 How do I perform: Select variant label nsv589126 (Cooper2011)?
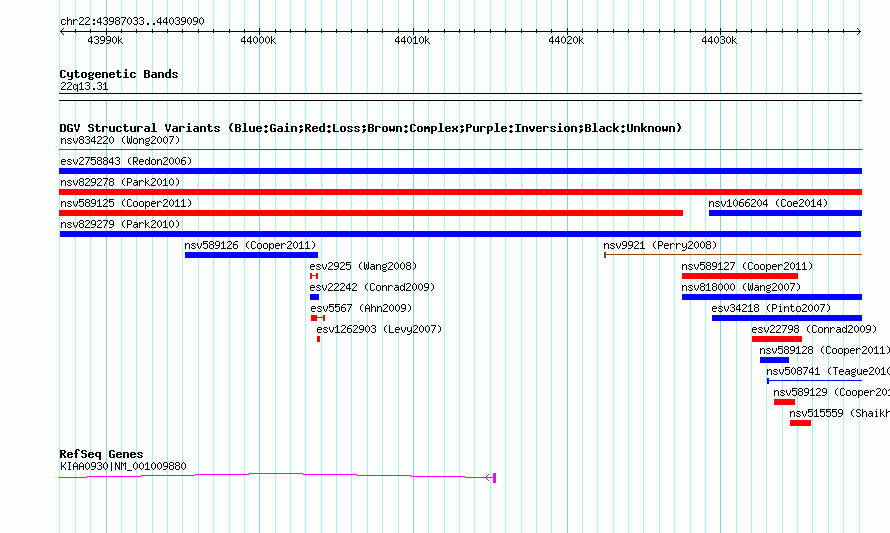coord(250,245)
